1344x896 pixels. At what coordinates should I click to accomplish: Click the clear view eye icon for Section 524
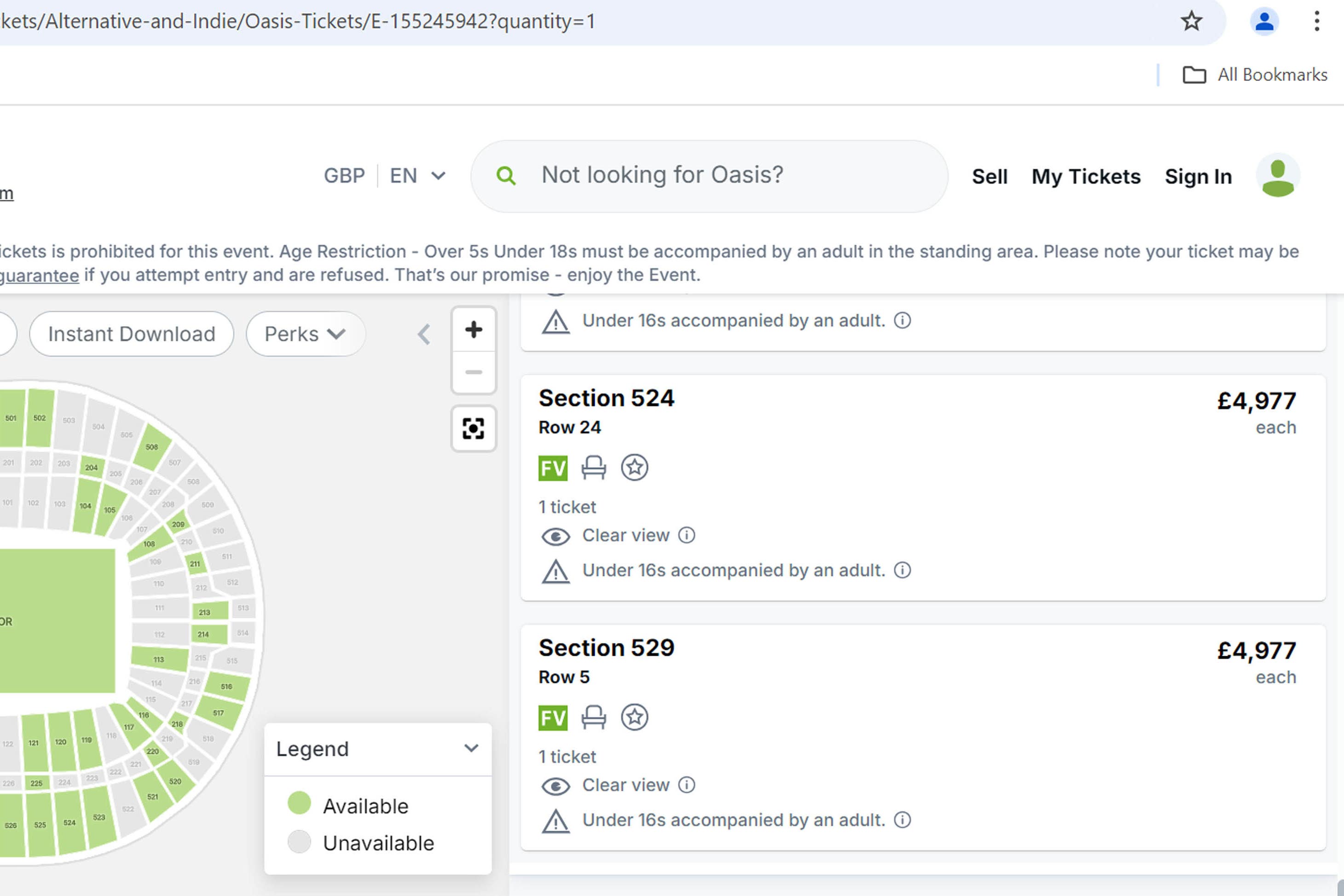[557, 535]
